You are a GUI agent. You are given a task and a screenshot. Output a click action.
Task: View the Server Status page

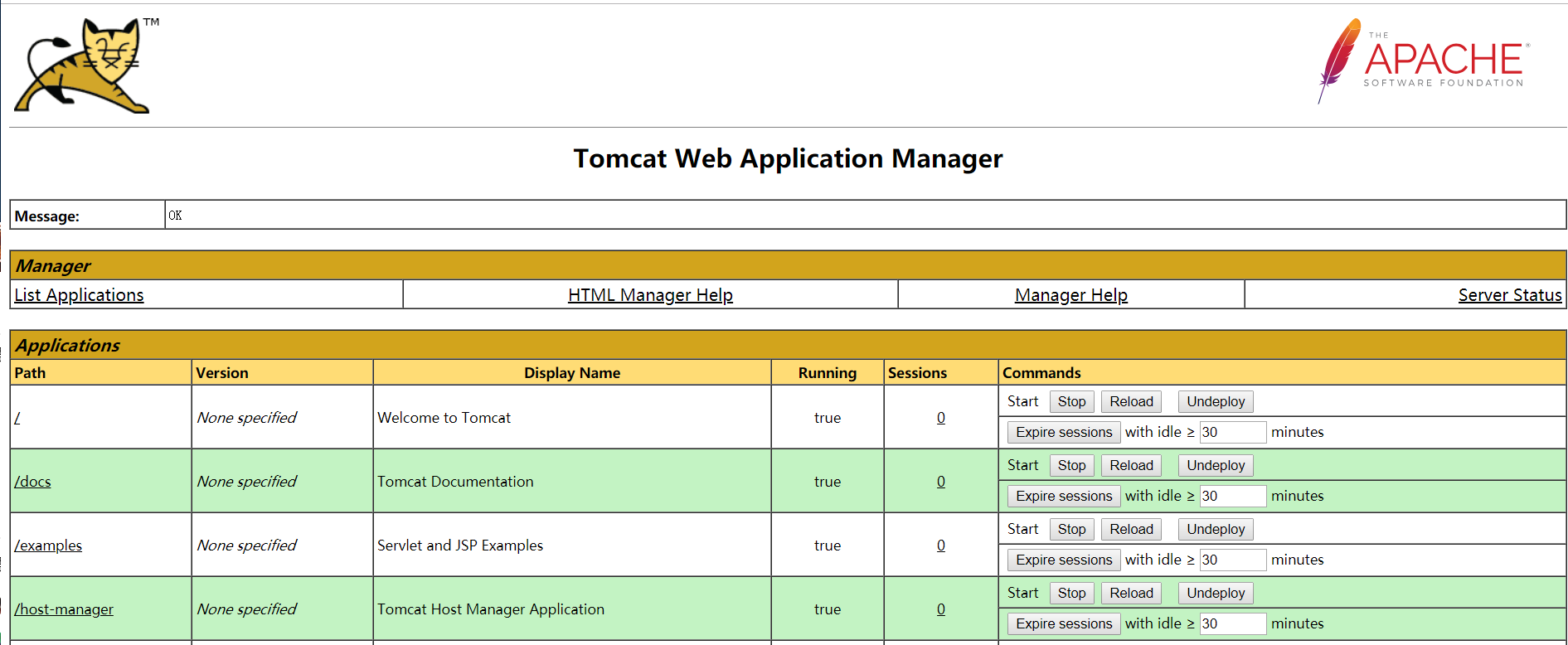[1510, 295]
